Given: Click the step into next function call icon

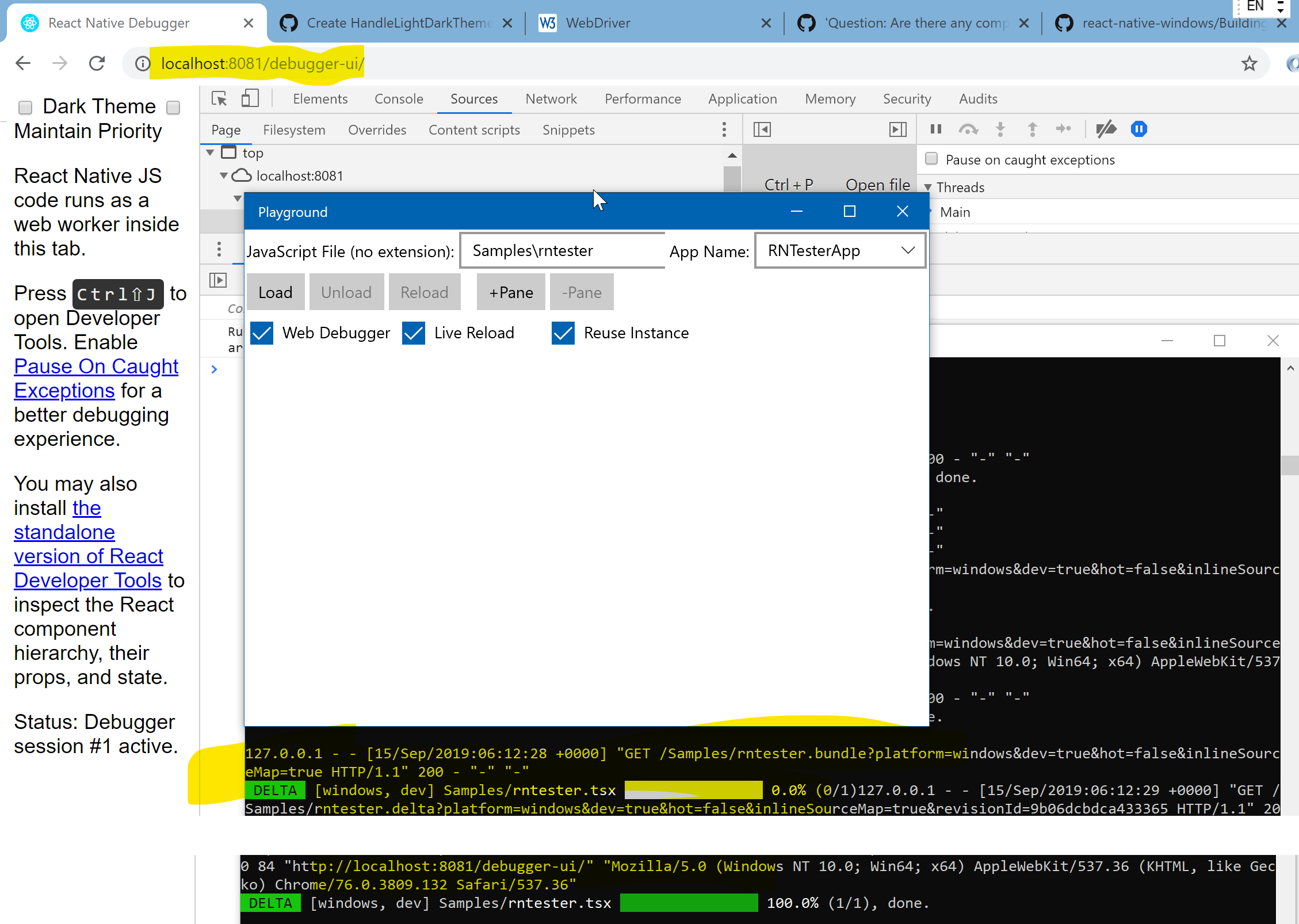Looking at the screenshot, I should tap(1001, 129).
